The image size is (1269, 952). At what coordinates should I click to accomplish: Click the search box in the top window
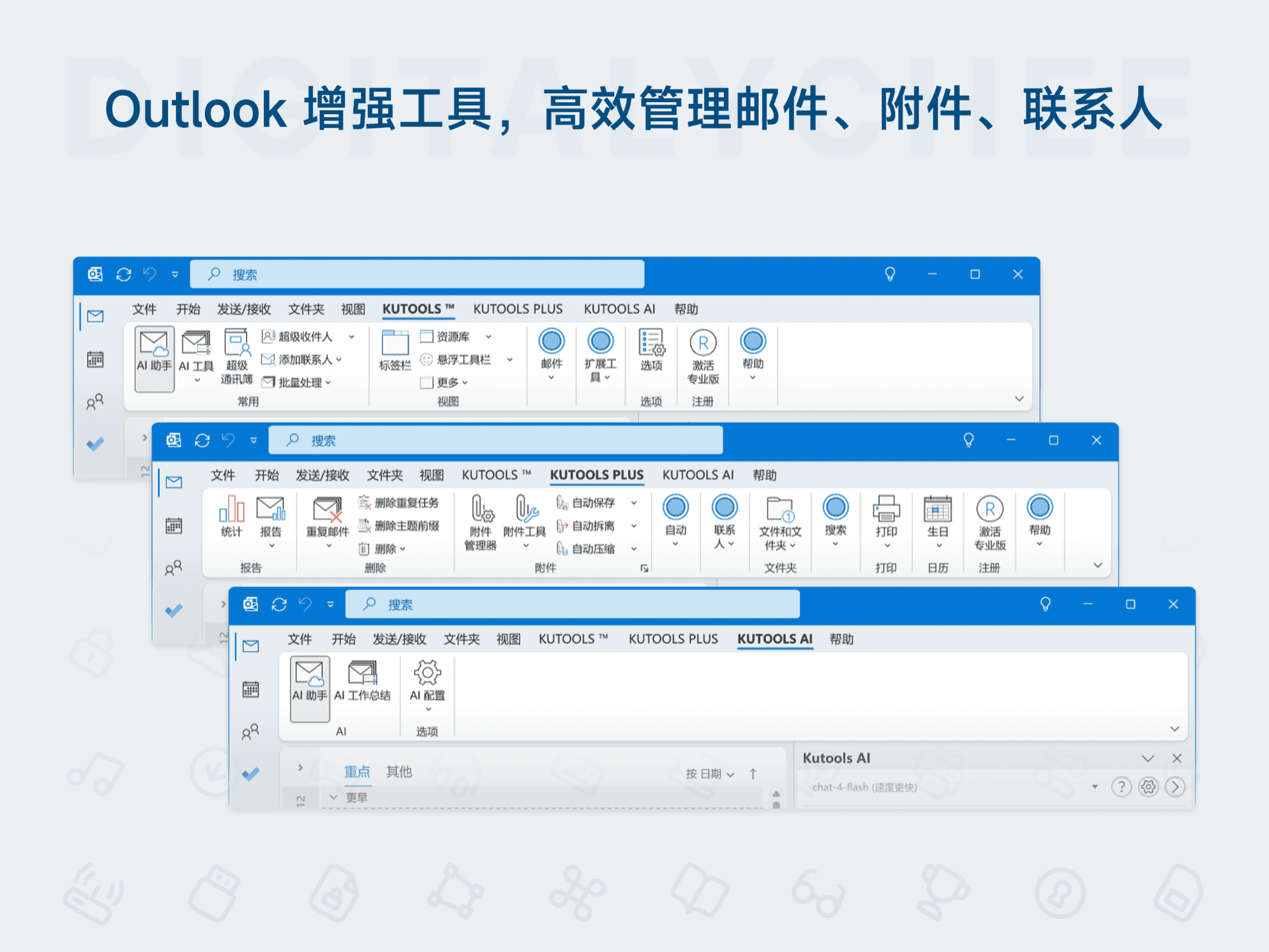click(x=417, y=275)
